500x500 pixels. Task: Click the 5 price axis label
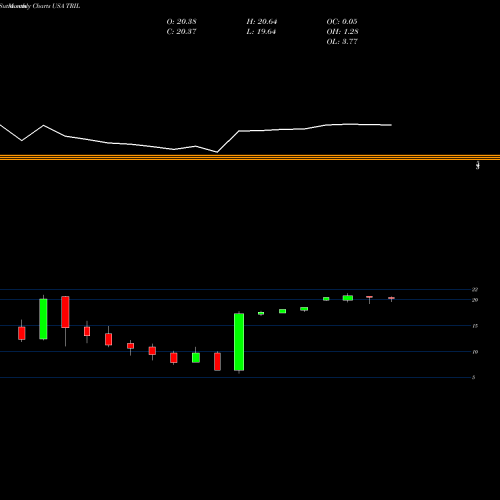(x=473, y=378)
